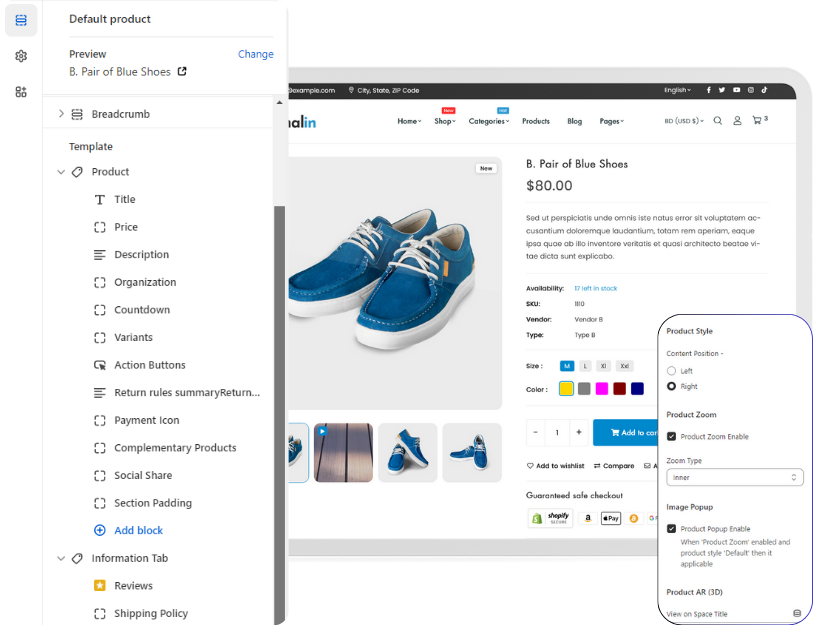Choose the yellow color swatch
813x625 pixels.
pos(566,388)
